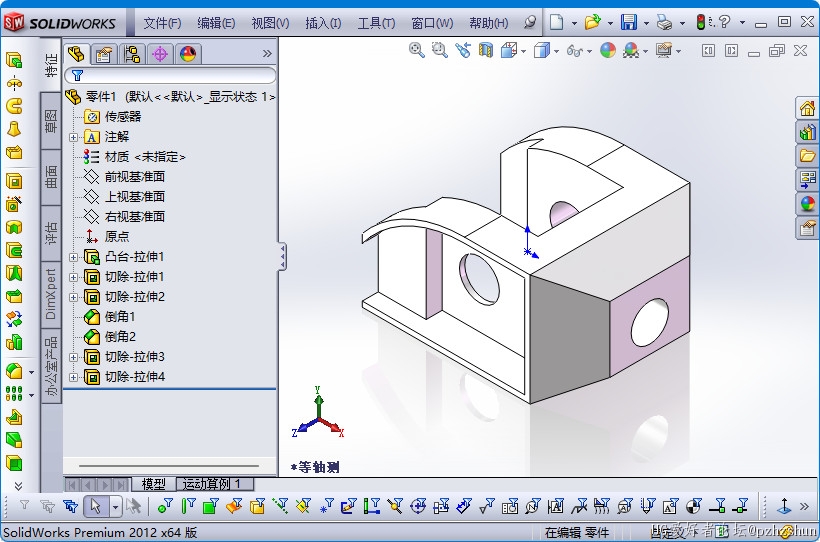Viewport: 820px width, 542px height.
Task: Click the Section View icon
Action: pyautogui.click(x=486, y=50)
